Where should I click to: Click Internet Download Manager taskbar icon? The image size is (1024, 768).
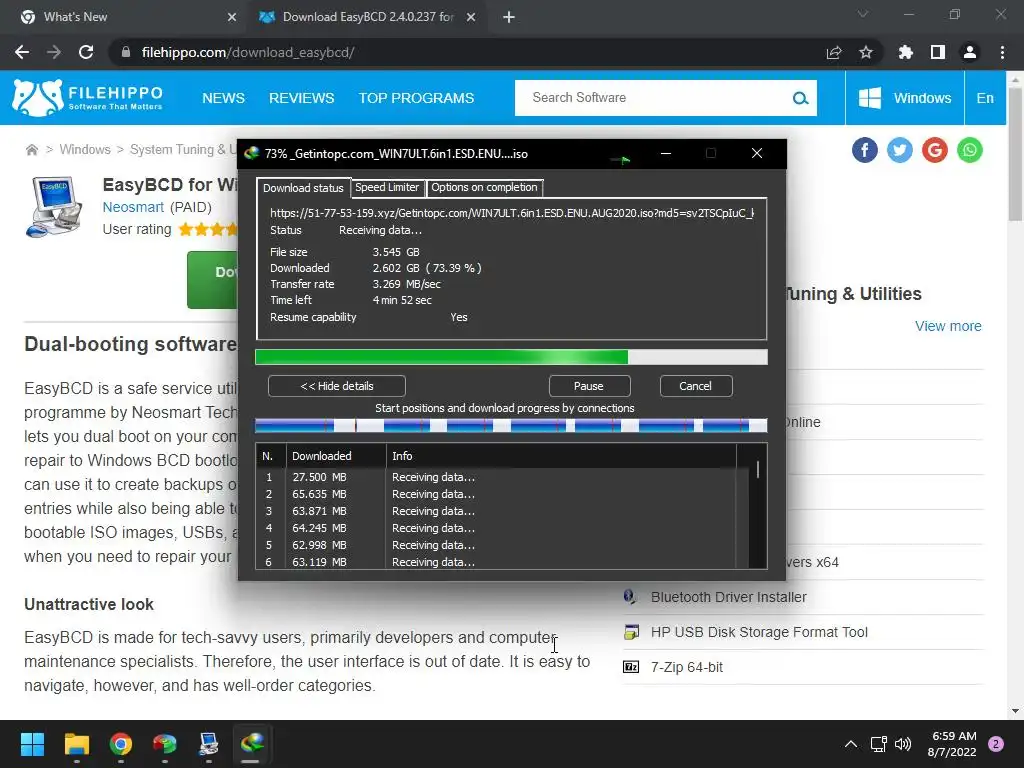253,744
